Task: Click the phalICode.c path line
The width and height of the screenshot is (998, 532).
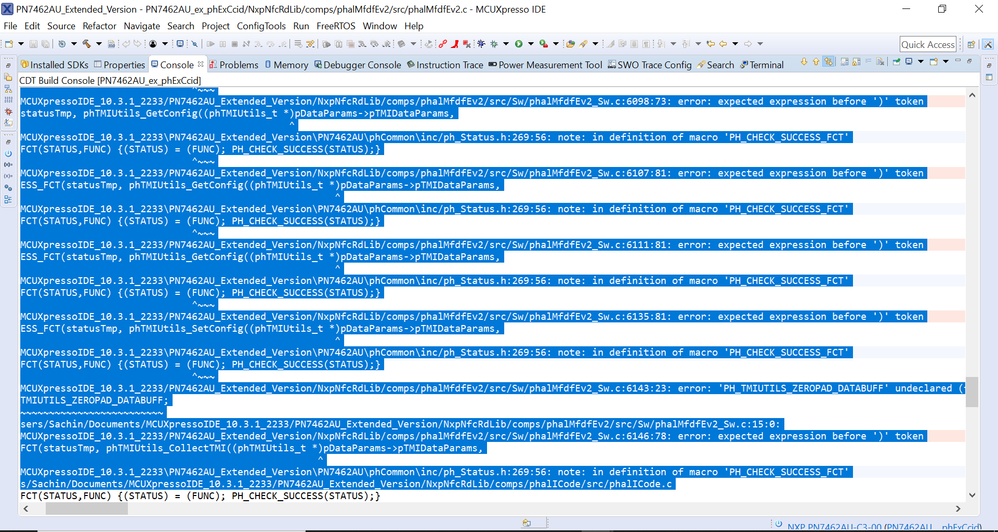Action: click(348, 484)
